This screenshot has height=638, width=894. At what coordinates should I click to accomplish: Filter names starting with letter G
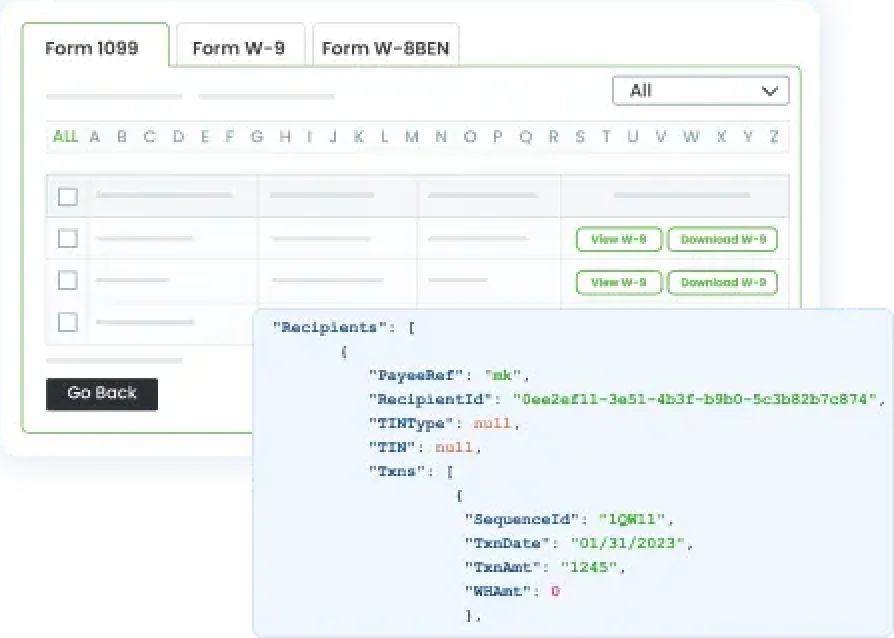pyautogui.click(x=257, y=137)
